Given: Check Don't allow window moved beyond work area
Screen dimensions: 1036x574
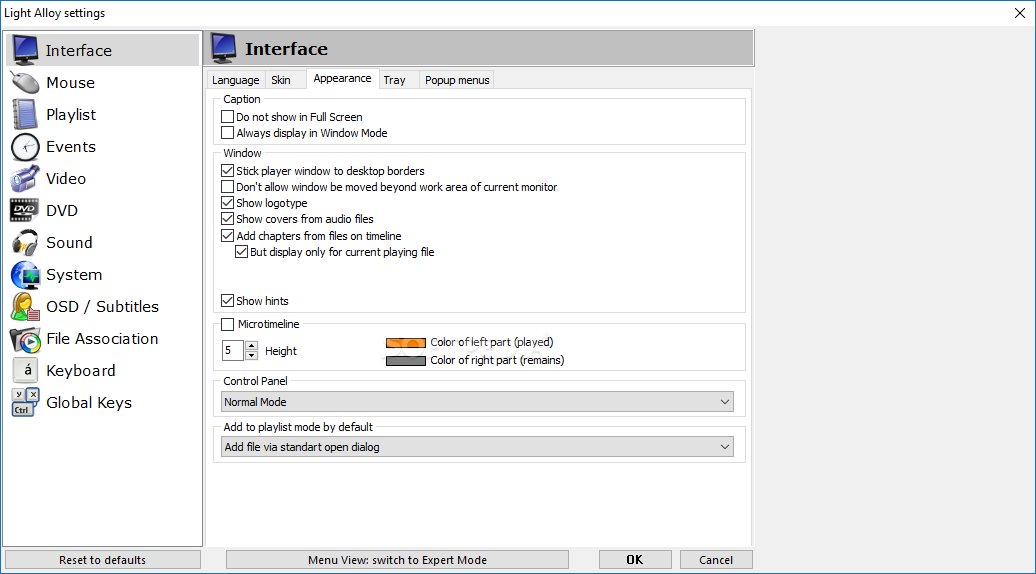Looking at the screenshot, I should pos(227,187).
